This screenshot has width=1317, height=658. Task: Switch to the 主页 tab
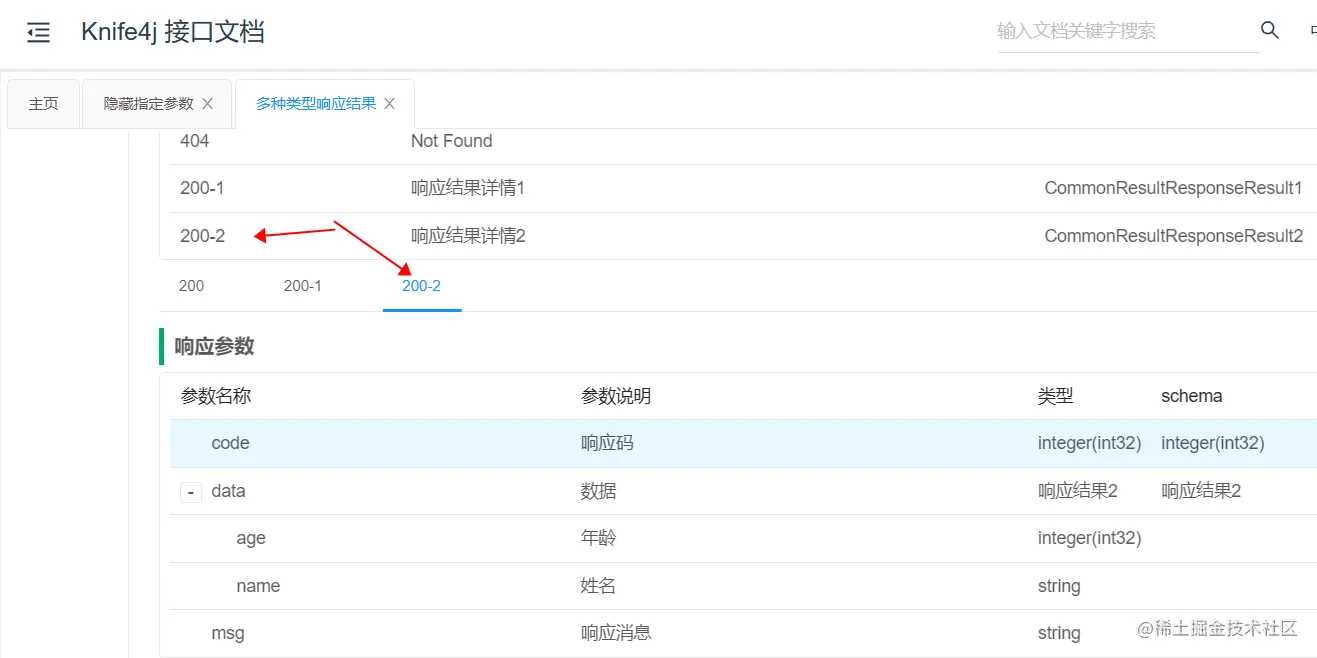pyautogui.click(x=43, y=104)
